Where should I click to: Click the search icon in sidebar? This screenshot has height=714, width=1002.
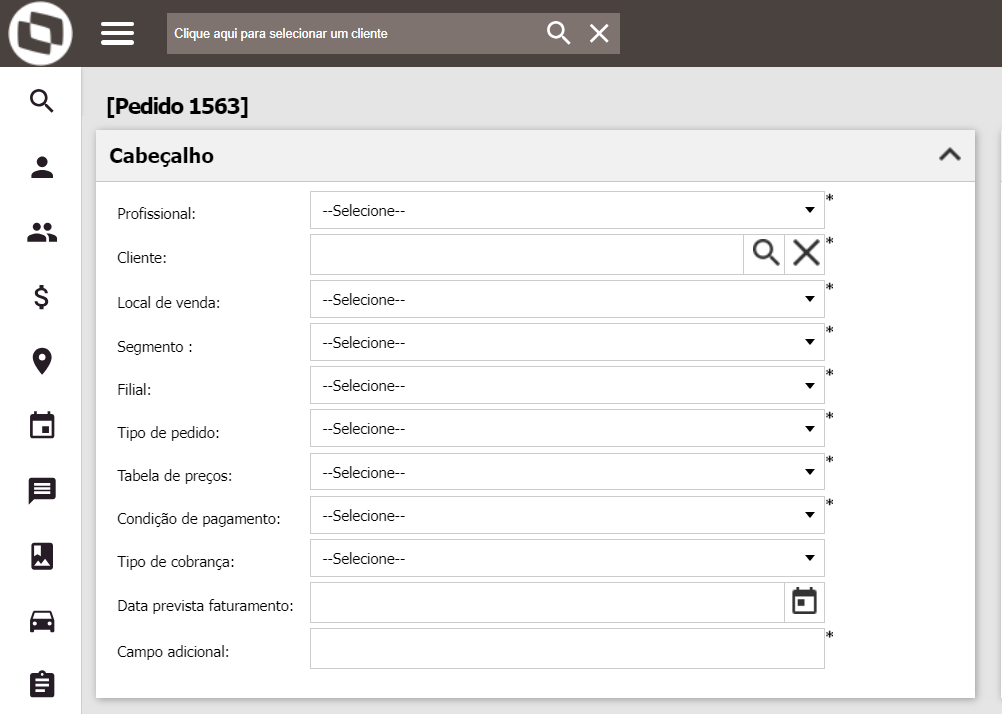click(x=41, y=100)
